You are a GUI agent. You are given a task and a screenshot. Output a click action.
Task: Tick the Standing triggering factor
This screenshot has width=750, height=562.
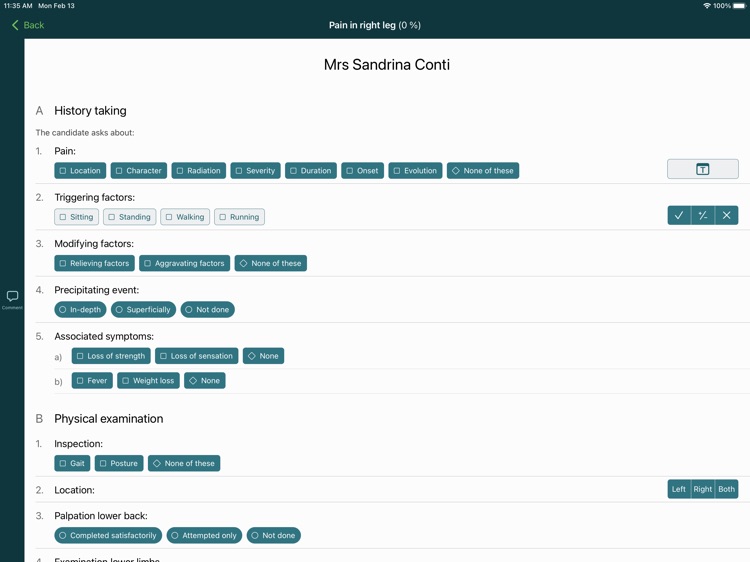(130, 217)
